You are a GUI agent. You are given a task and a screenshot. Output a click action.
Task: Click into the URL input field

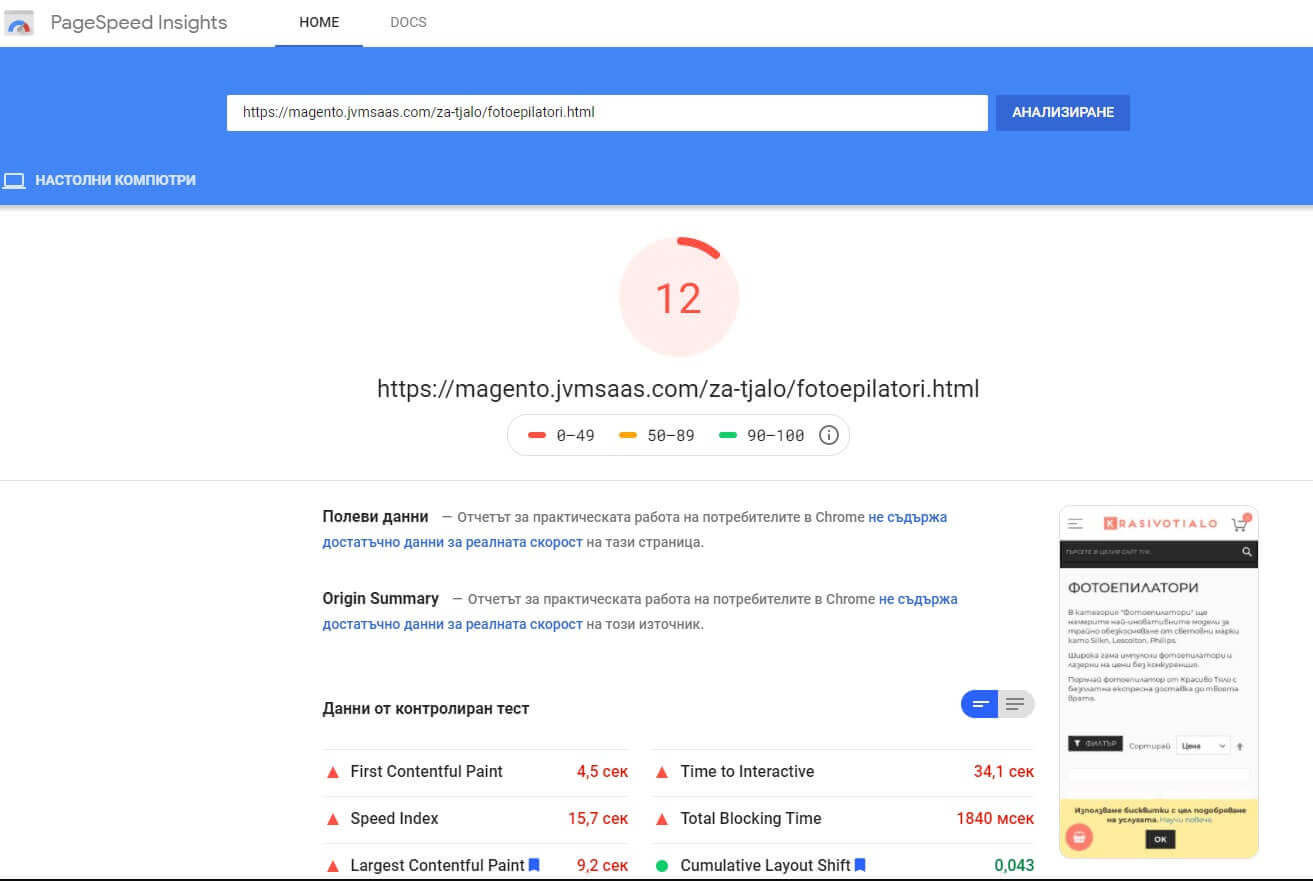click(x=607, y=113)
